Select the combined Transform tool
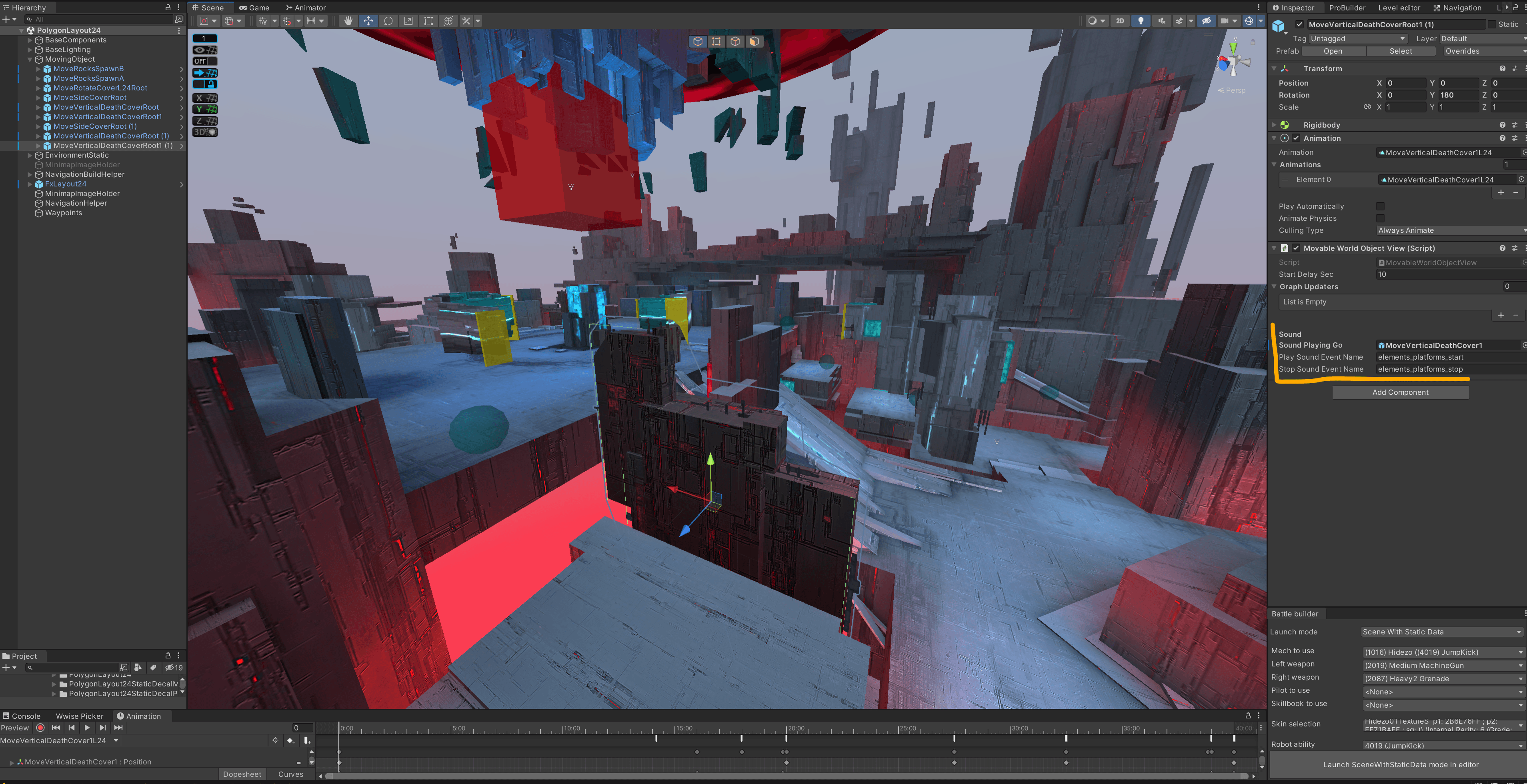Image resolution: width=1527 pixels, height=784 pixels. click(x=449, y=21)
